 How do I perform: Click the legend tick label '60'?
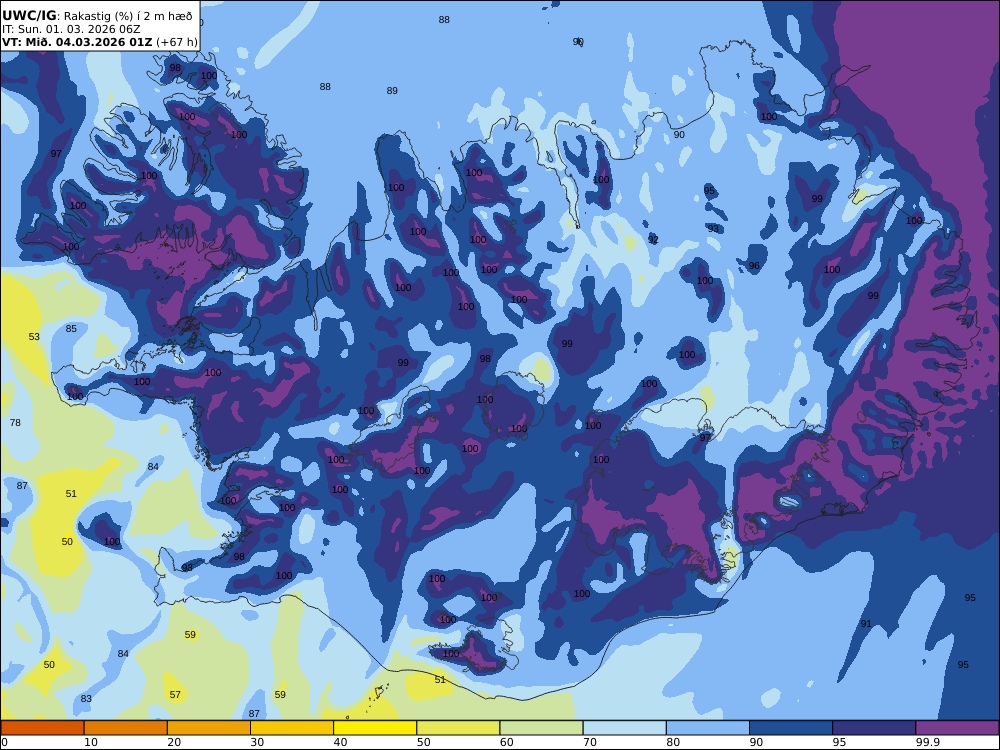(x=507, y=742)
